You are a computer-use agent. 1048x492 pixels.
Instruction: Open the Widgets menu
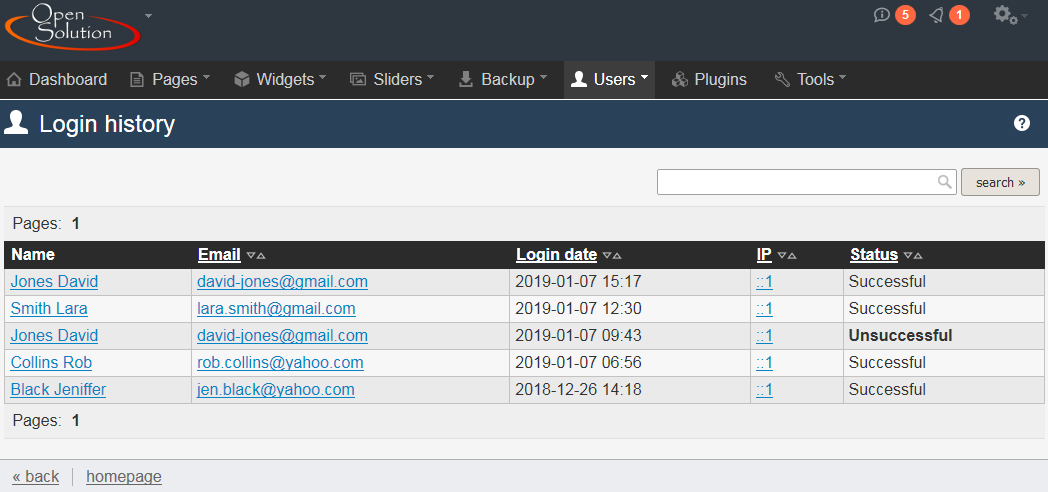(280, 80)
